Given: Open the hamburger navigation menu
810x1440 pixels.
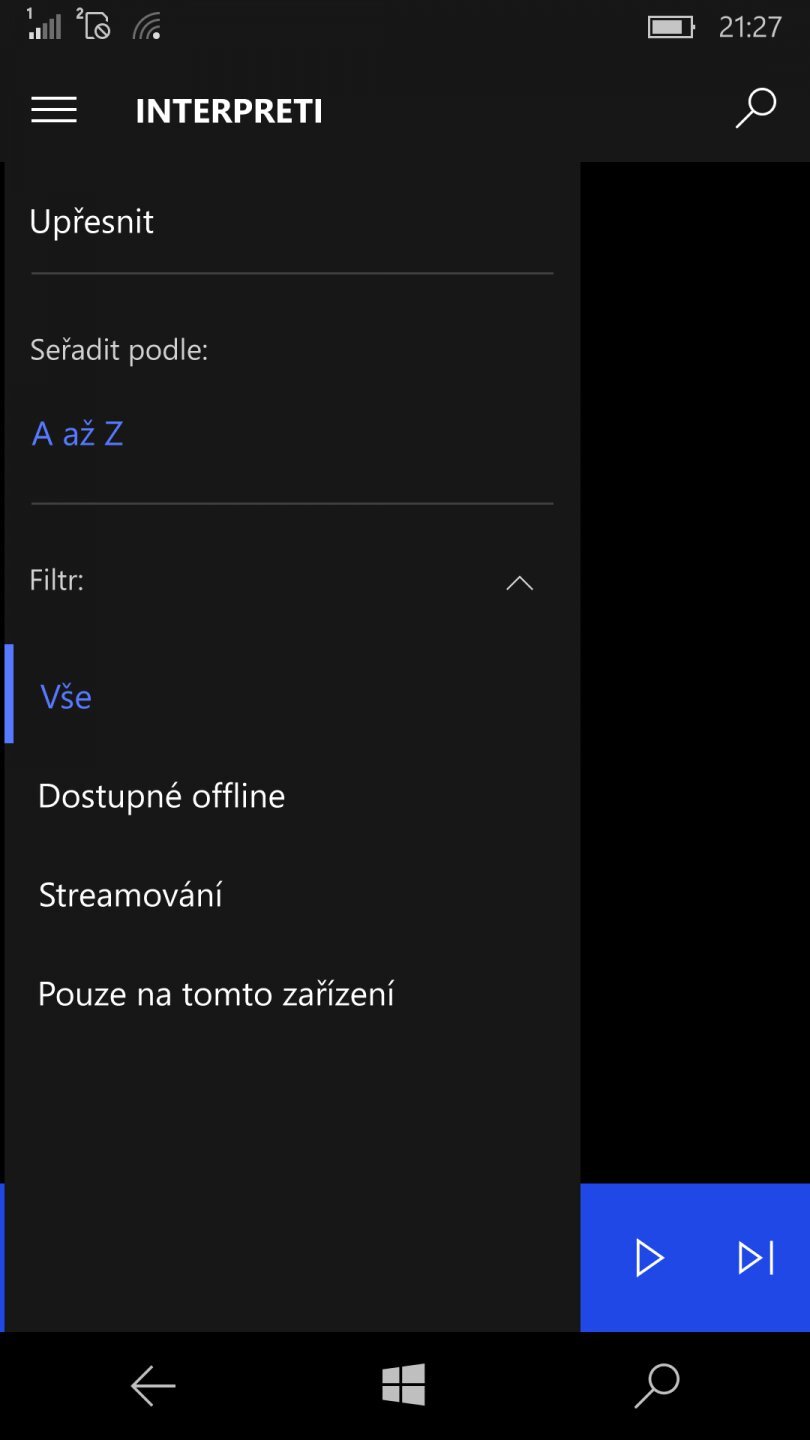Looking at the screenshot, I should 53,110.
